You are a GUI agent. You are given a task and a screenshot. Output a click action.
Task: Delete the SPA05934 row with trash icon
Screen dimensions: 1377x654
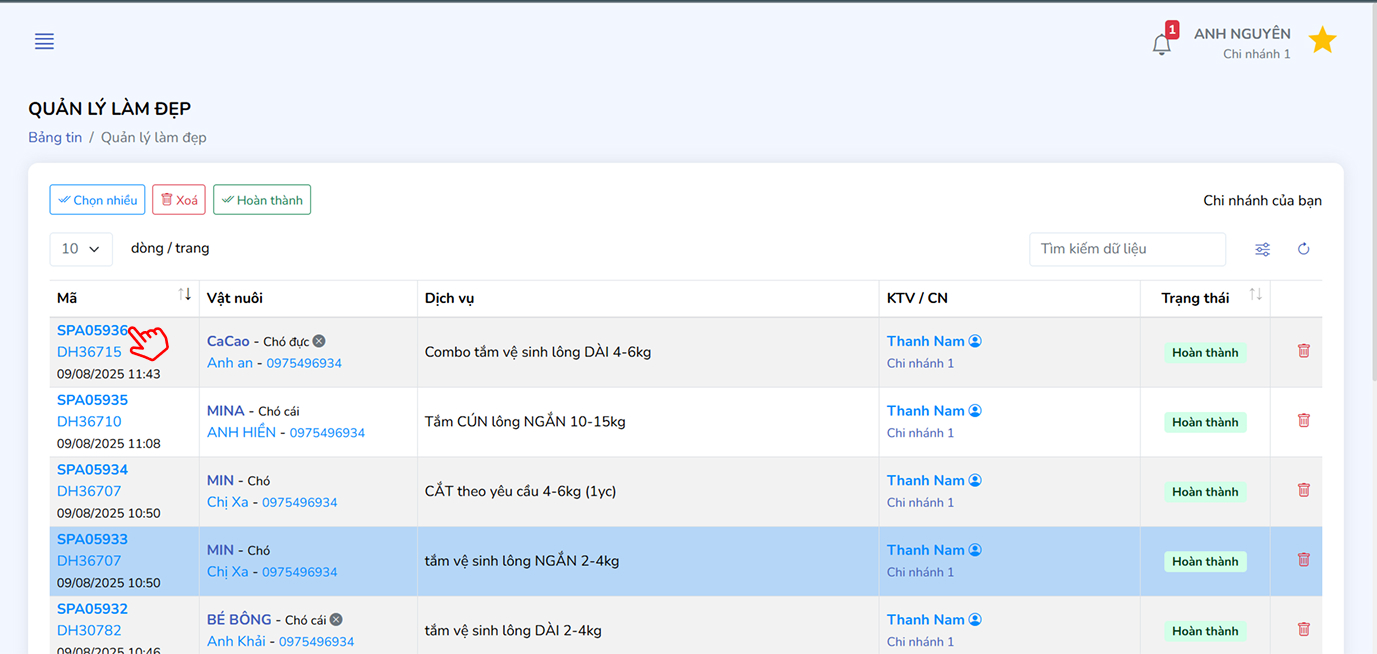1303,490
